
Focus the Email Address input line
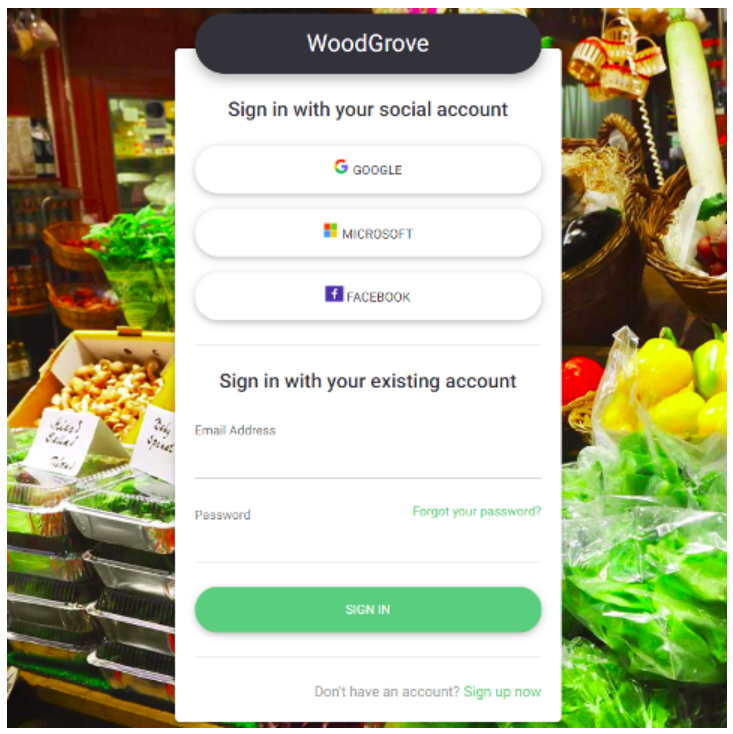tap(368, 461)
